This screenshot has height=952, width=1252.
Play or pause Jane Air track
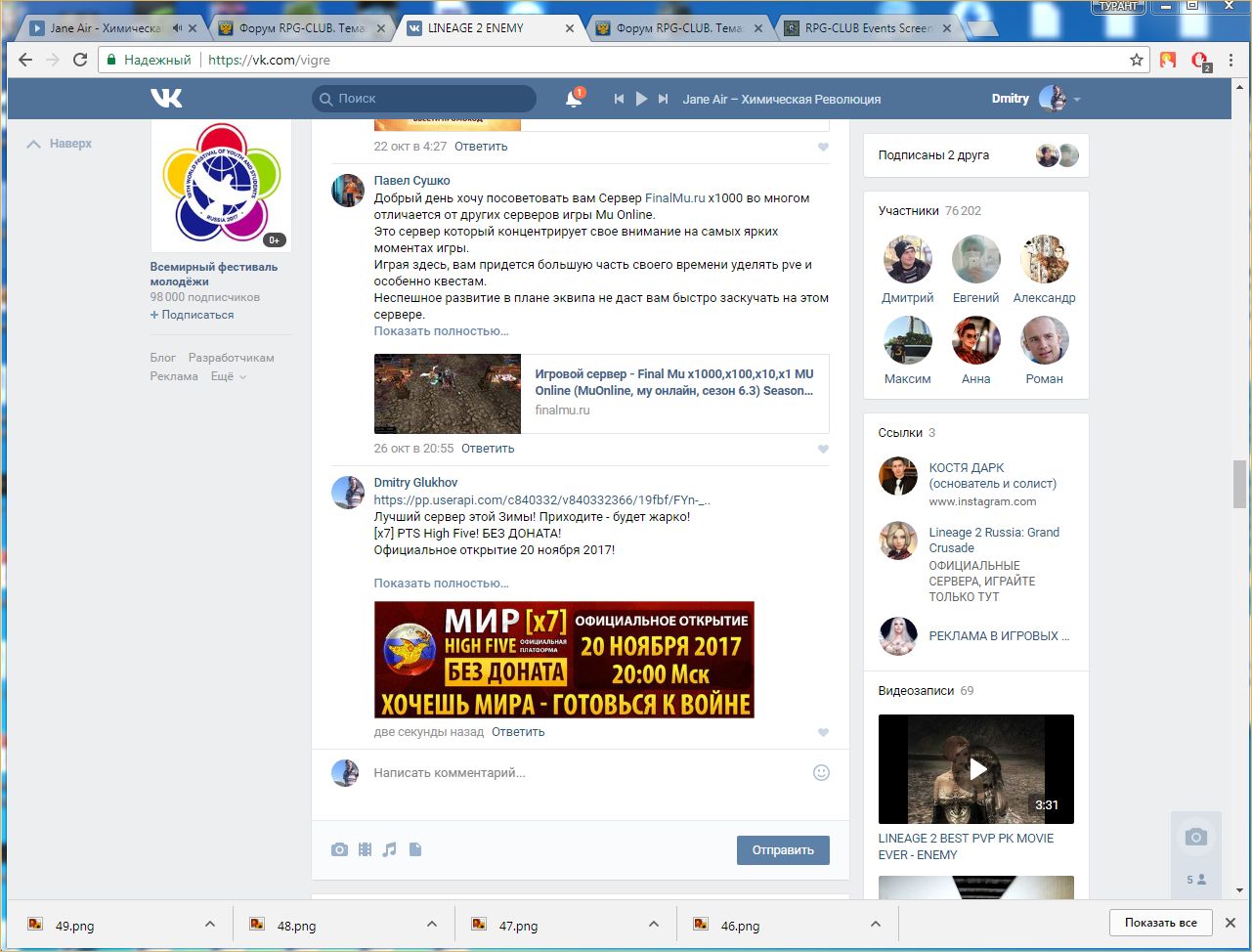tap(641, 99)
